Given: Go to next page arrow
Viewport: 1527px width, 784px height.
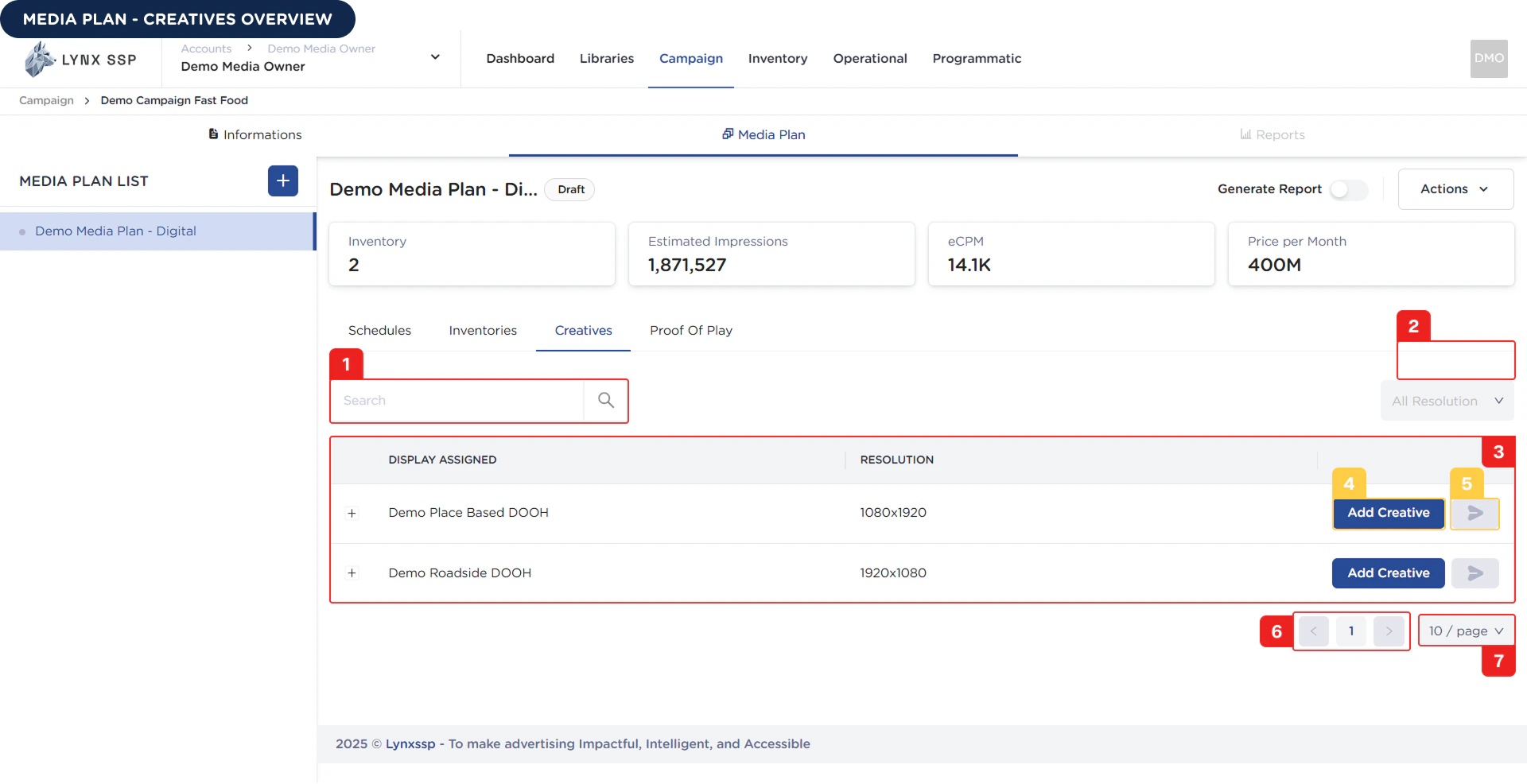Looking at the screenshot, I should click(1389, 631).
